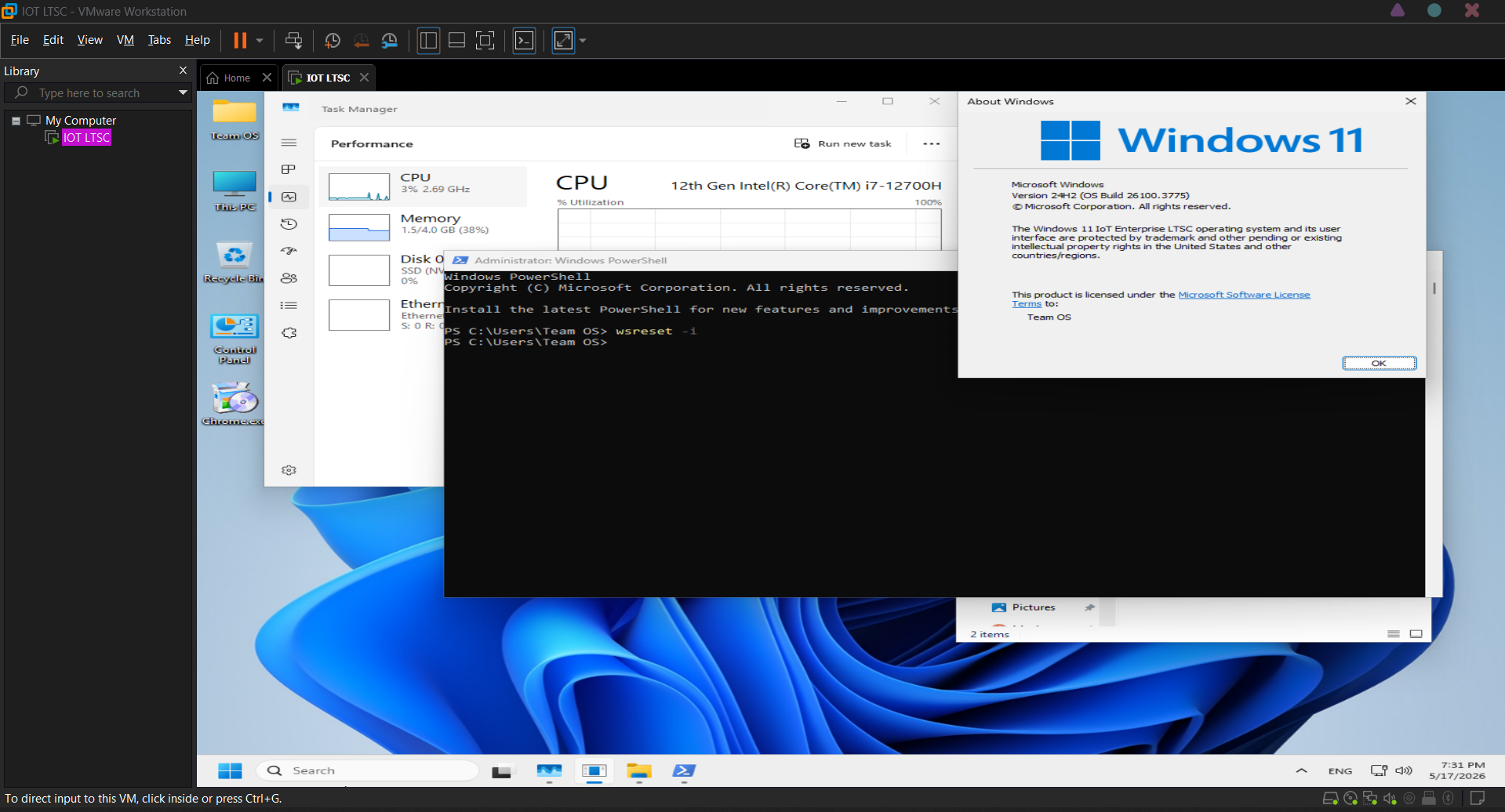Click the VMware CD/DVD status icon
1505x812 pixels.
pyautogui.click(x=1351, y=799)
